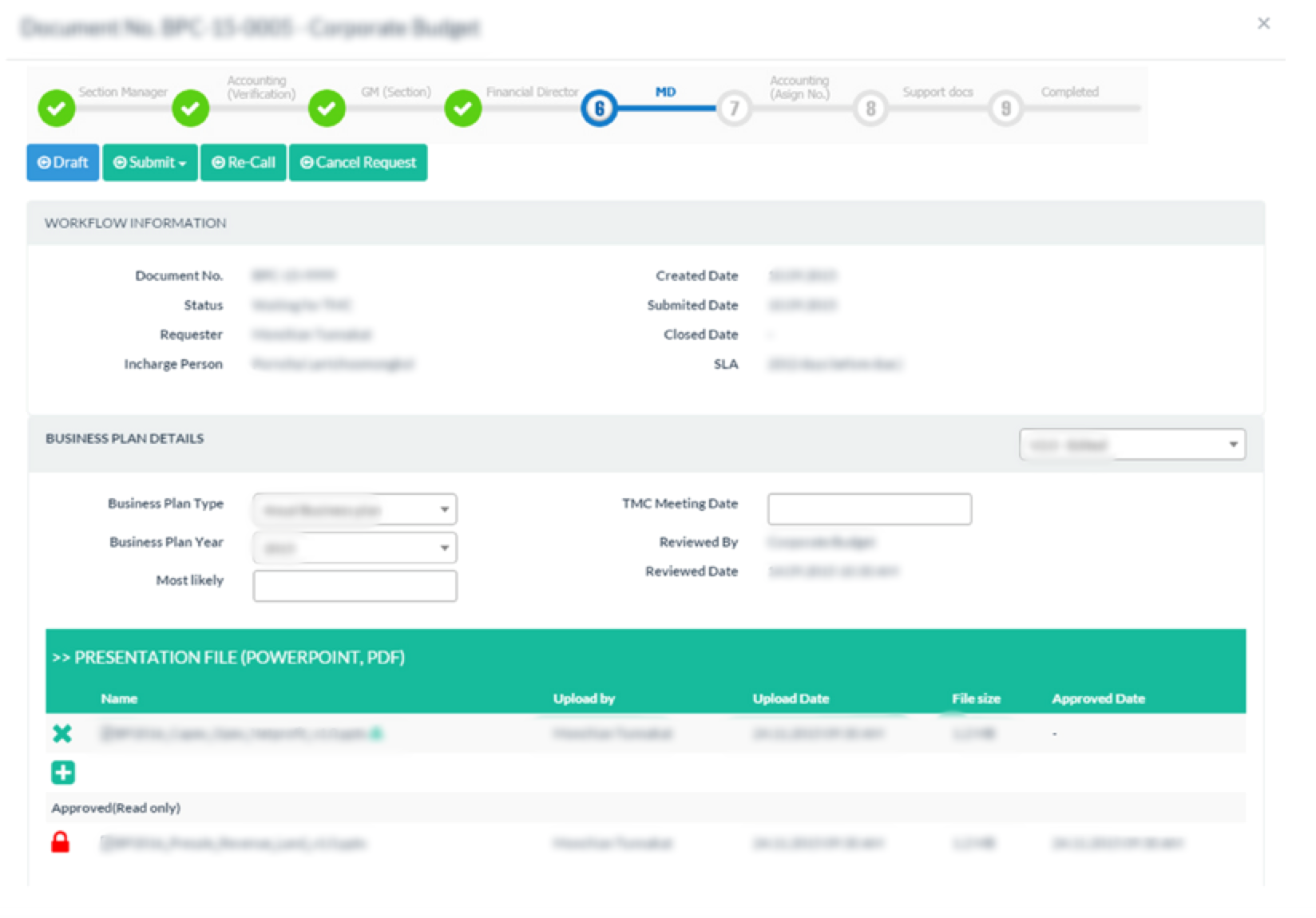The image size is (1316, 918).
Task: Click the green plus add file icon
Action: tap(63, 772)
